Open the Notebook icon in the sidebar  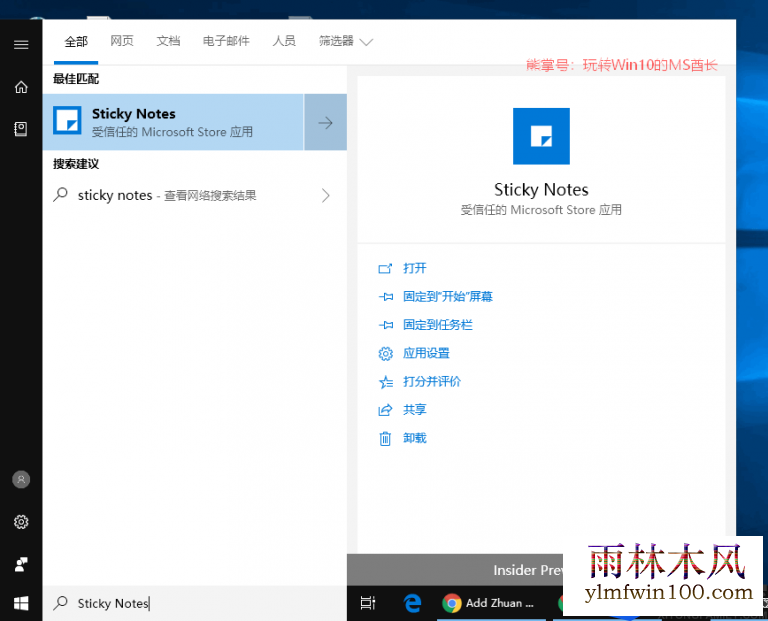(21, 129)
